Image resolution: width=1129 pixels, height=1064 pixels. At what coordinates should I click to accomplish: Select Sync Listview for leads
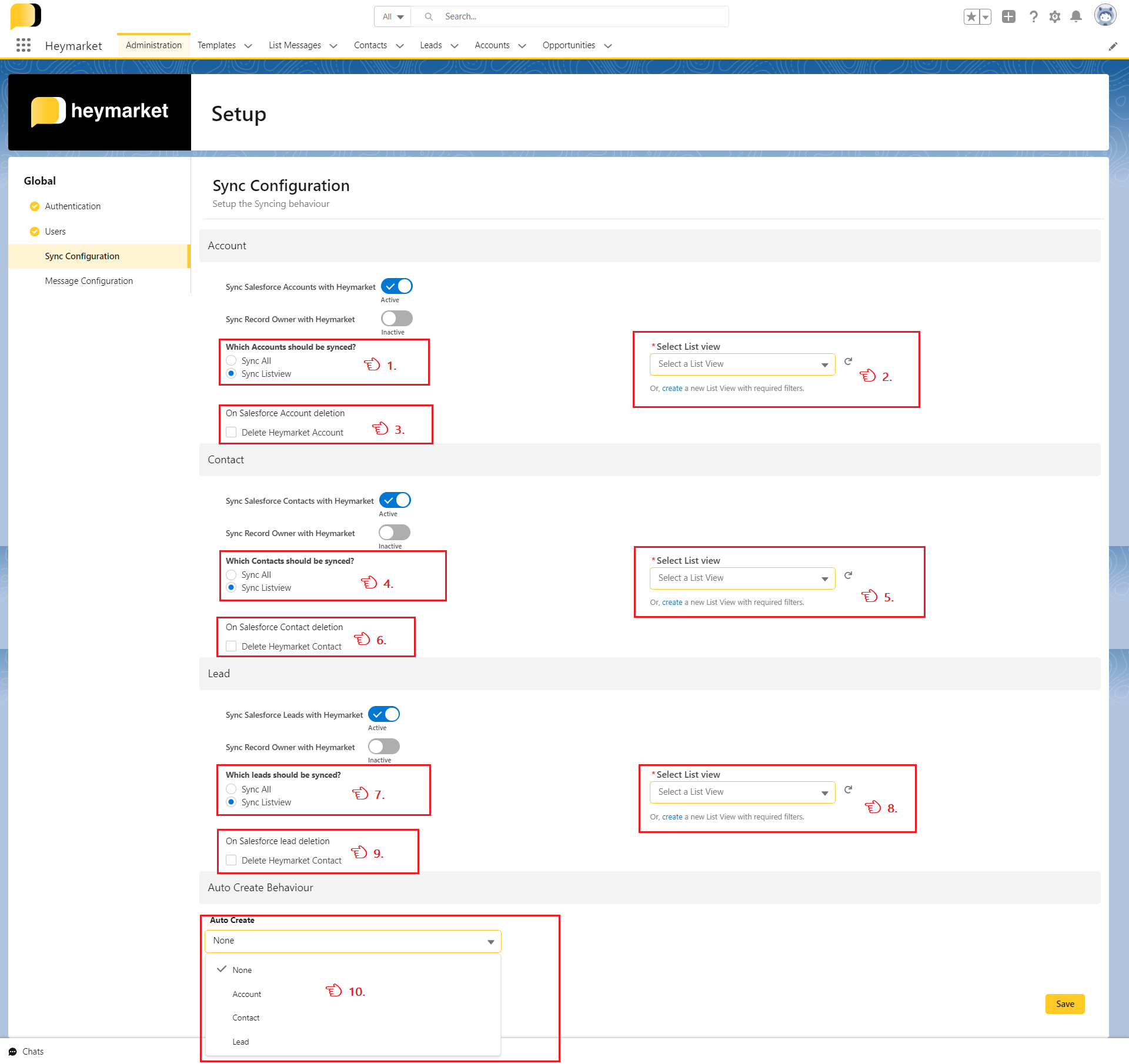click(231, 802)
